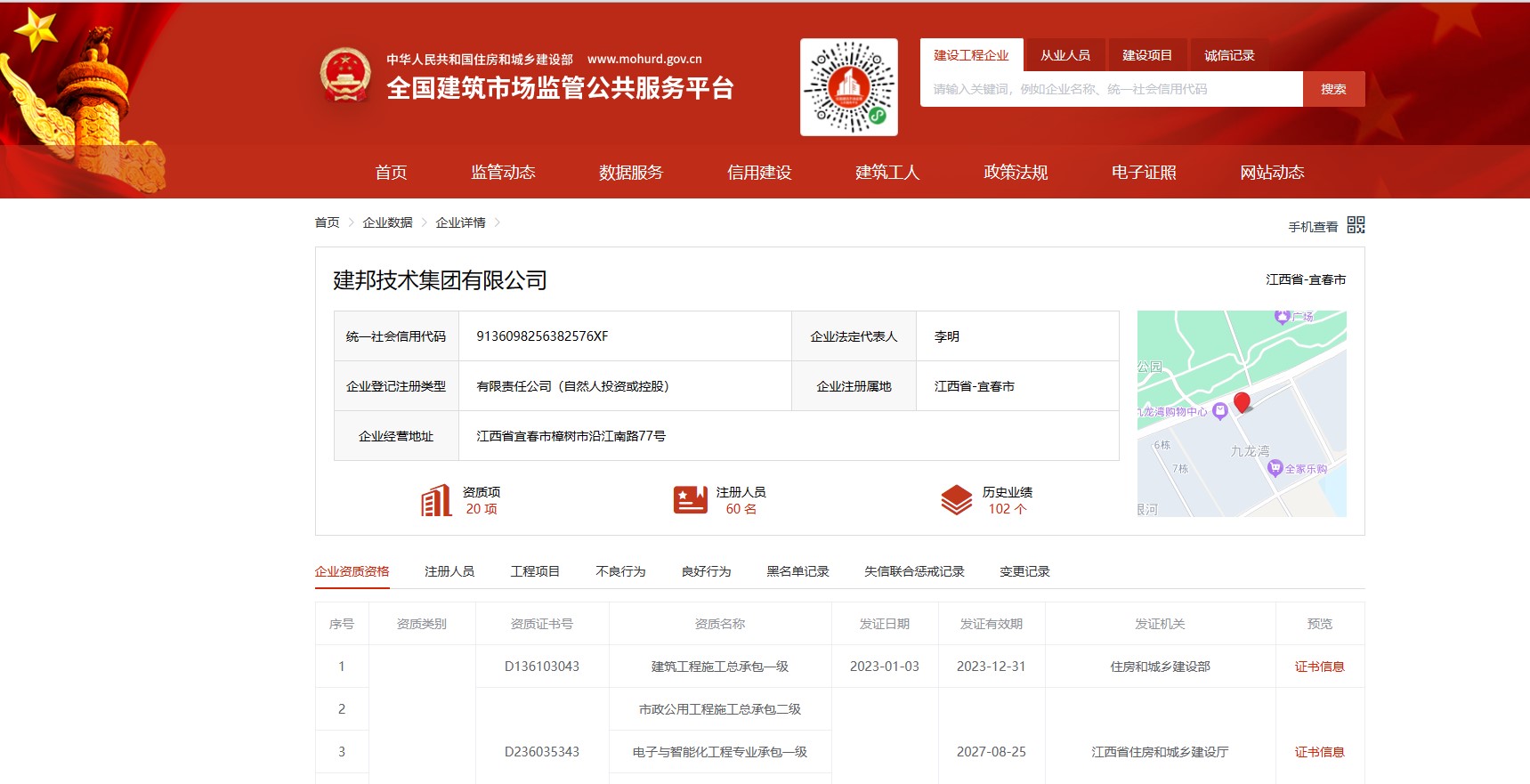Image resolution: width=1530 pixels, height=784 pixels.
Task: Select the 诚信记录 search tab
Action: [x=1229, y=55]
